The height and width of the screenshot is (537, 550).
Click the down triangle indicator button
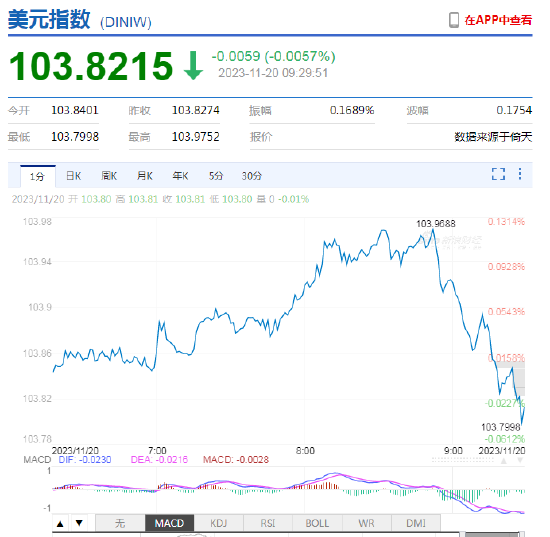tap(79, 524)
